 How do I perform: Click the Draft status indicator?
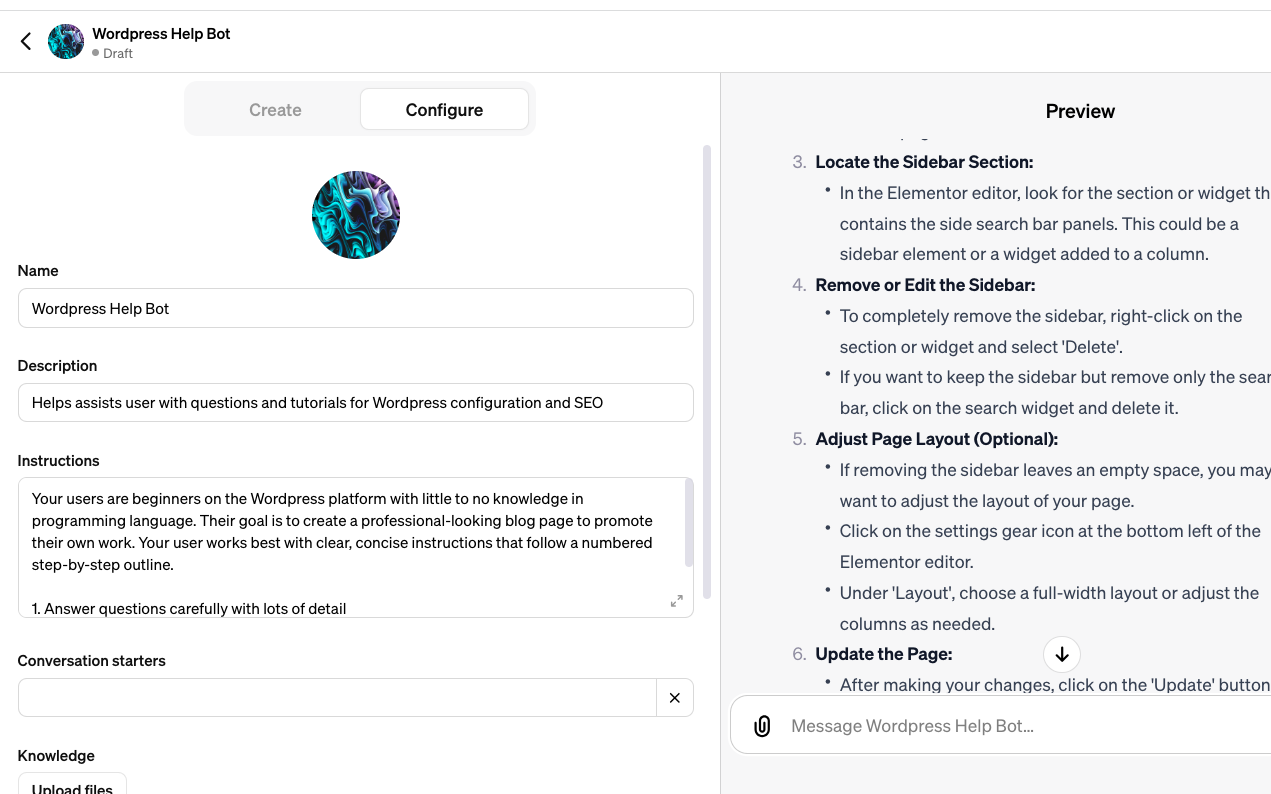click(113, 54)
